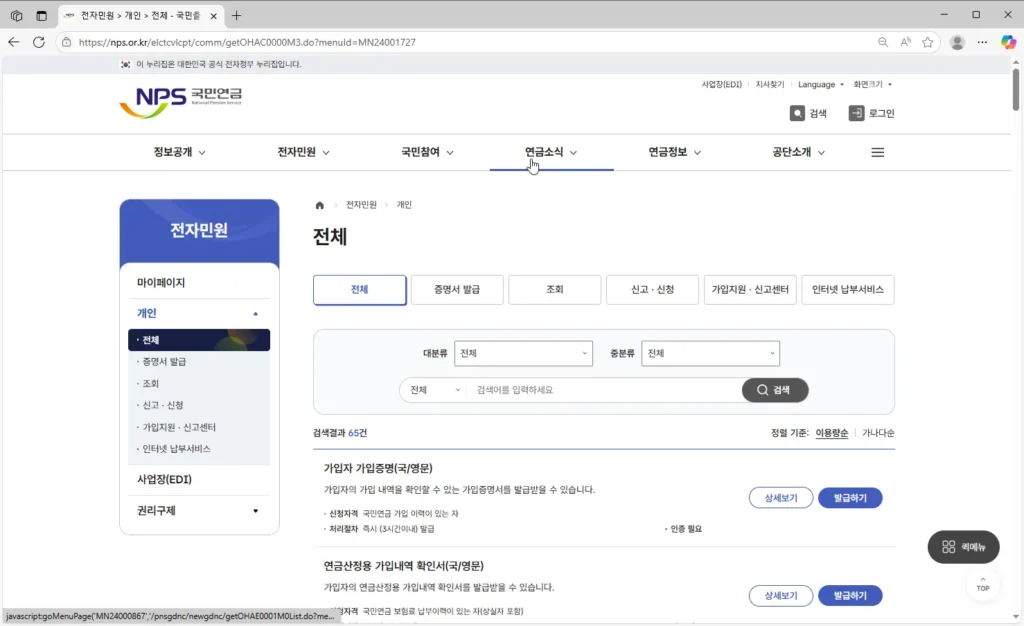Open the 검색 search icon in header
The height and width of the screenshot is (626, 1024).
tap(808, 113)
